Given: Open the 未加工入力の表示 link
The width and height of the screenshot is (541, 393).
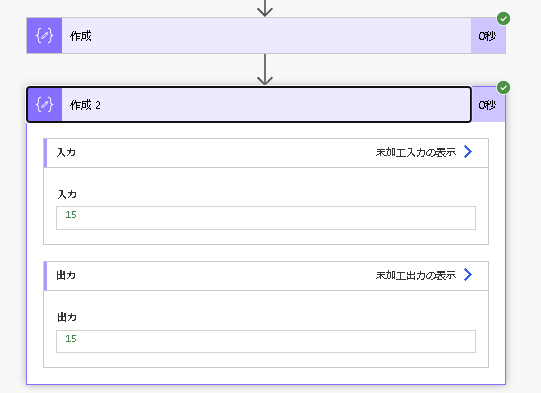Looking at the screenshot, I should point(416,152).
